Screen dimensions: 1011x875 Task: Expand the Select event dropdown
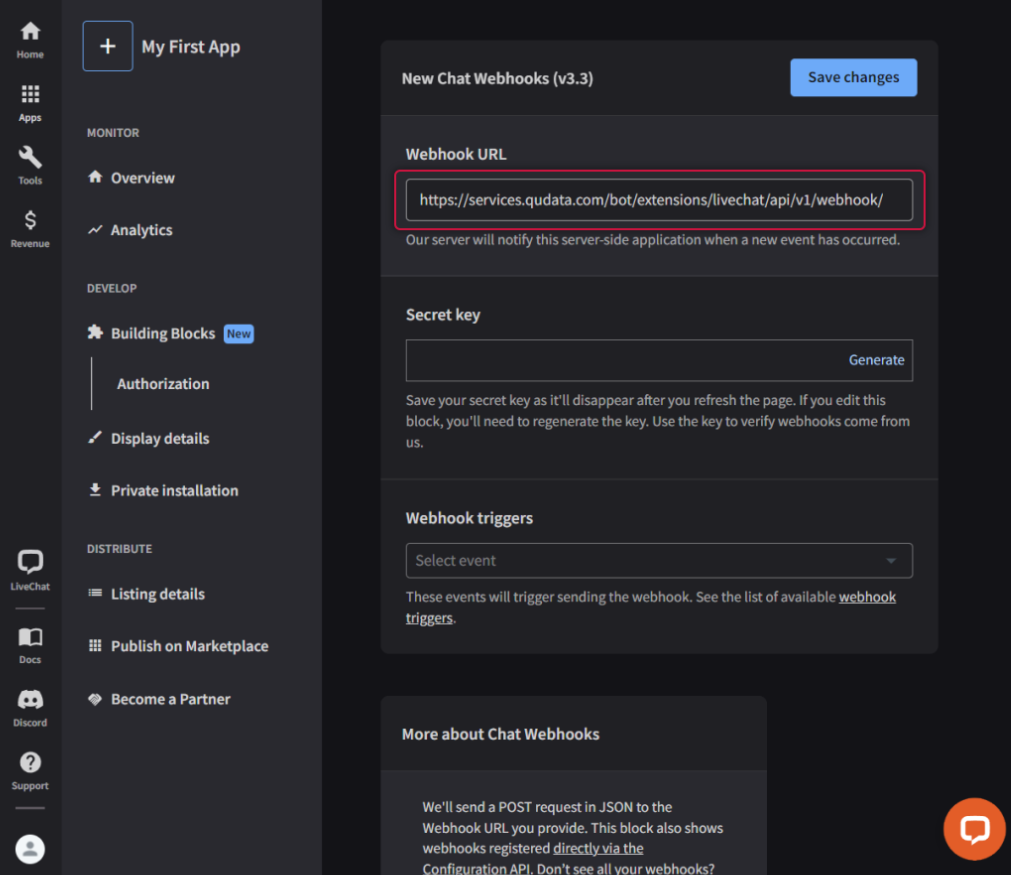click(659, 561)
